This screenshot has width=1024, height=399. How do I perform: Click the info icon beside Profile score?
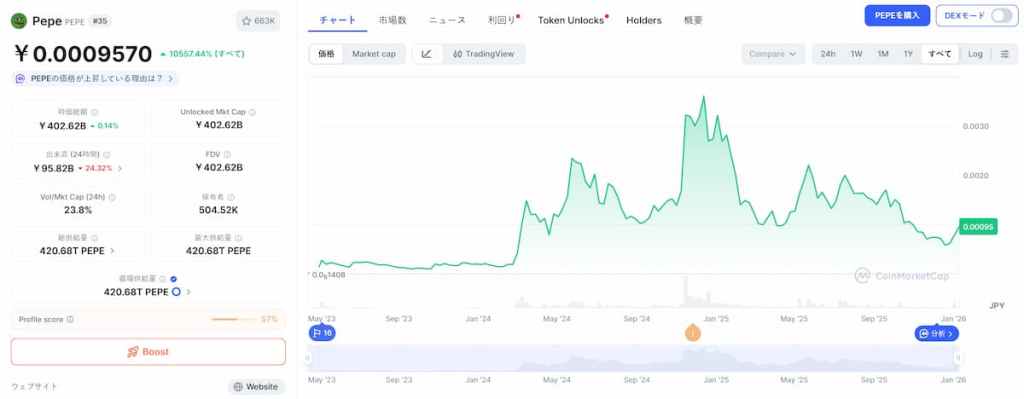(70, 319)
